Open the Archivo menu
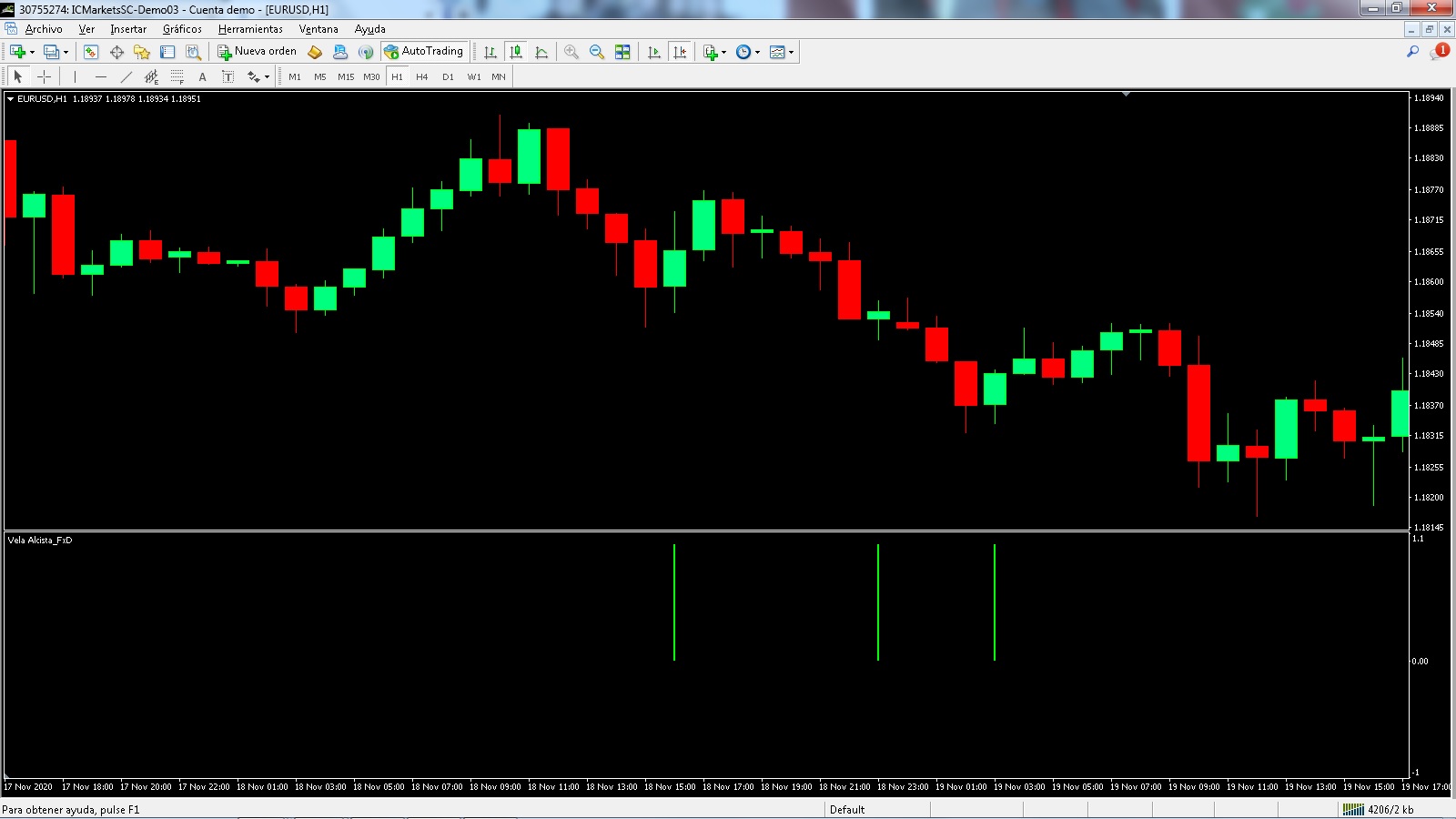Screen dimensions: 1456x819 44,29
